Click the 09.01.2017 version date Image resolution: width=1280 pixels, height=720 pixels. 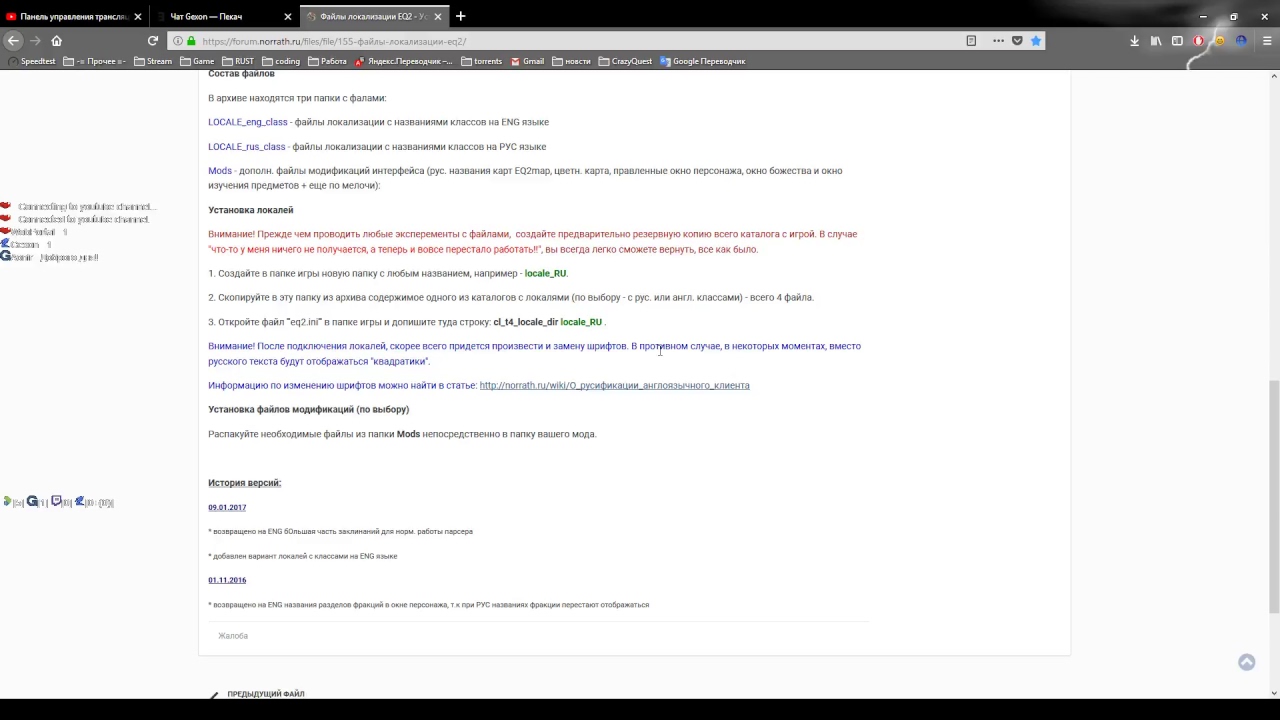[227, 507]
